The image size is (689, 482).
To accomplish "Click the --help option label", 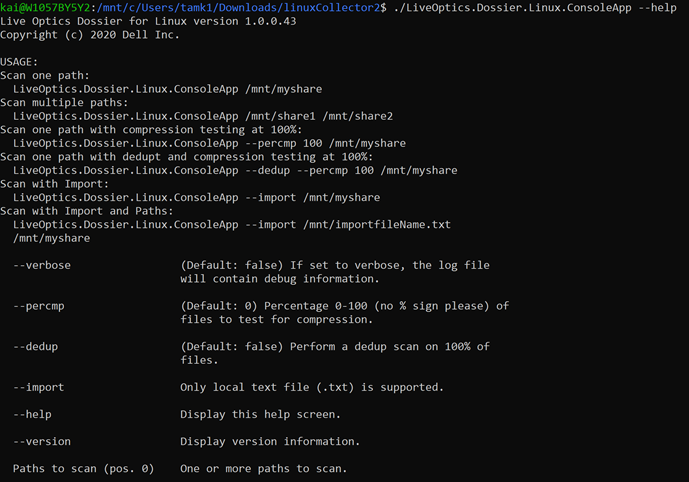I will tap(32, 414).
